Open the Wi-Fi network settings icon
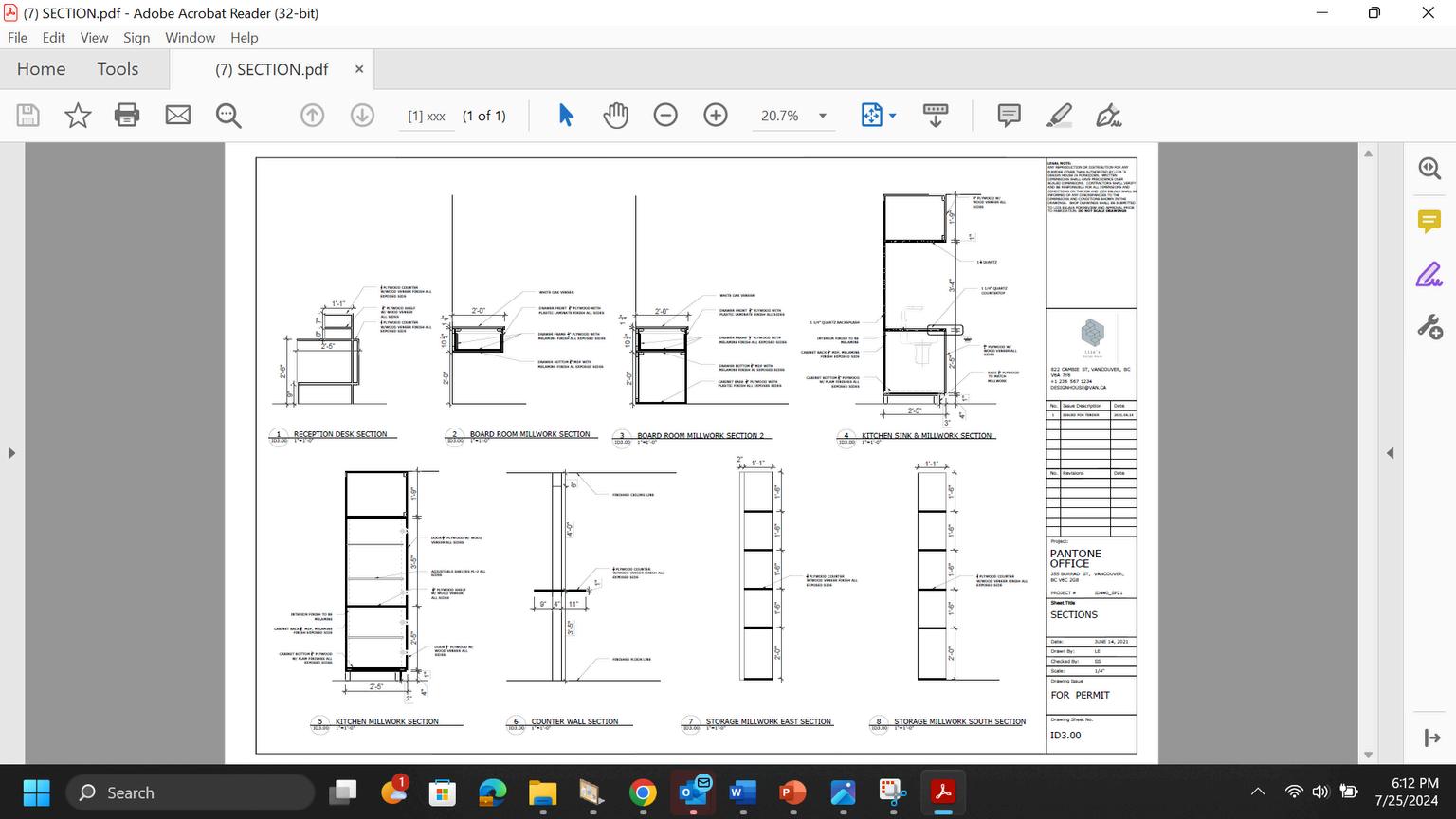 (x=1294, y=792)
